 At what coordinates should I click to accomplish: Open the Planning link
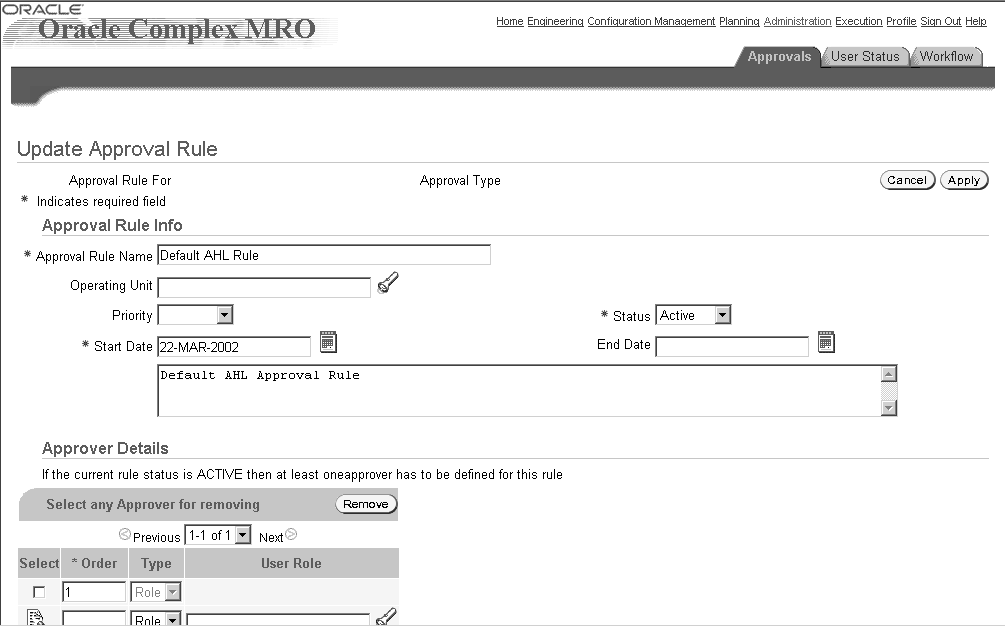pos(739,21)
